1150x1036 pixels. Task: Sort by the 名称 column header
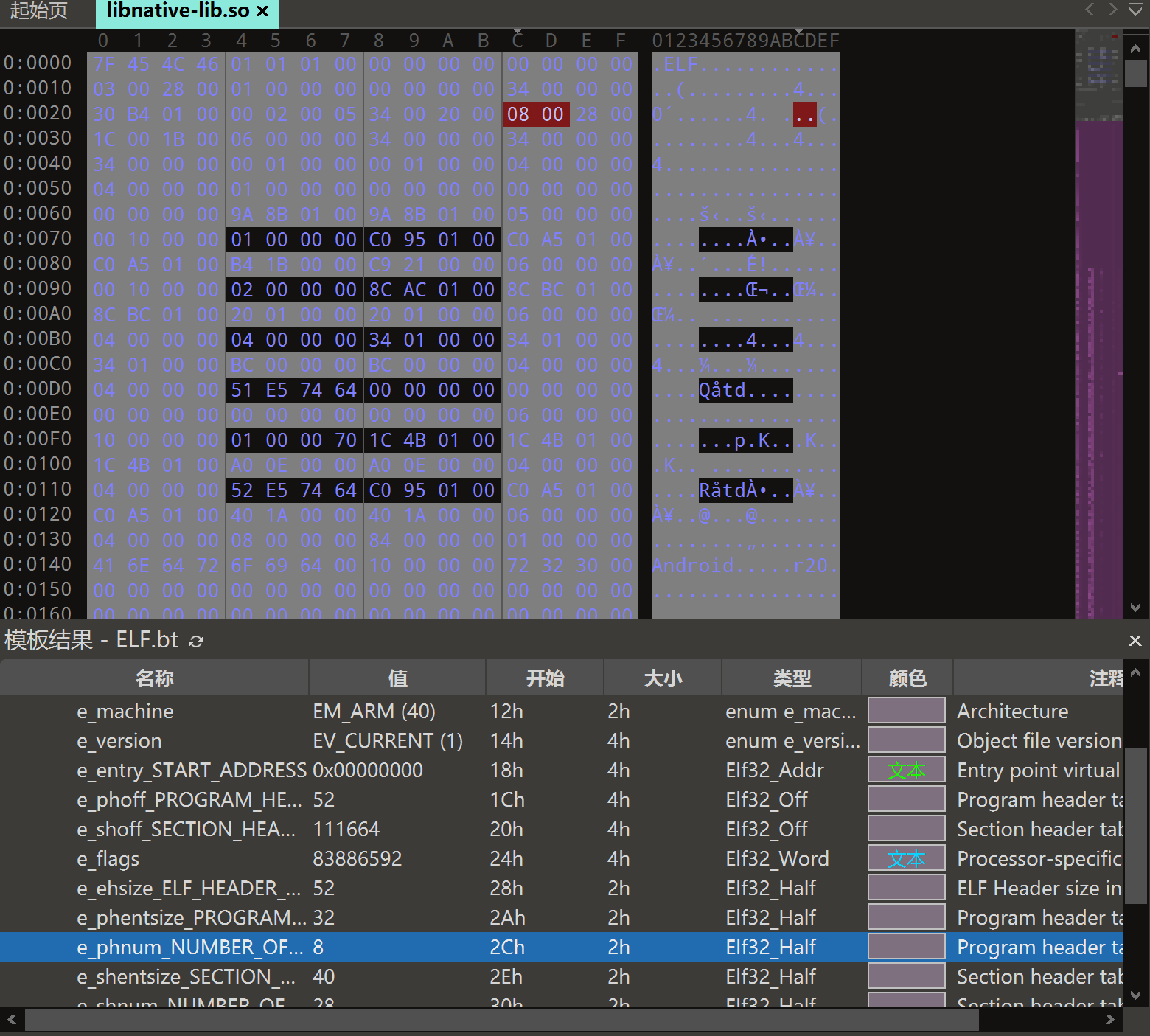pyautogui.click(x=154, y=678)
